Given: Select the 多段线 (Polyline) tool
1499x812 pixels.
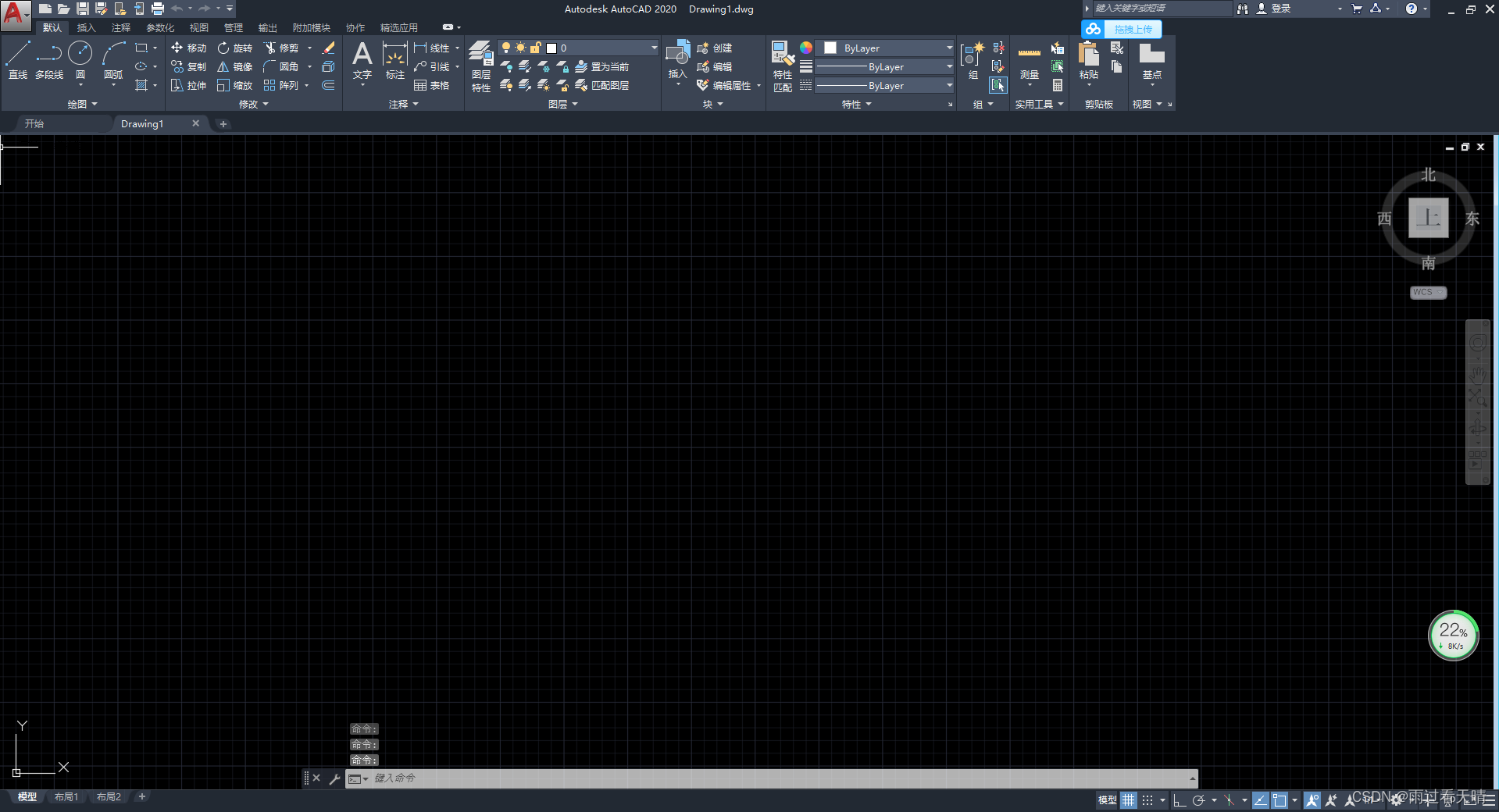Looking at the screenshot, I should tap(48, 61).
